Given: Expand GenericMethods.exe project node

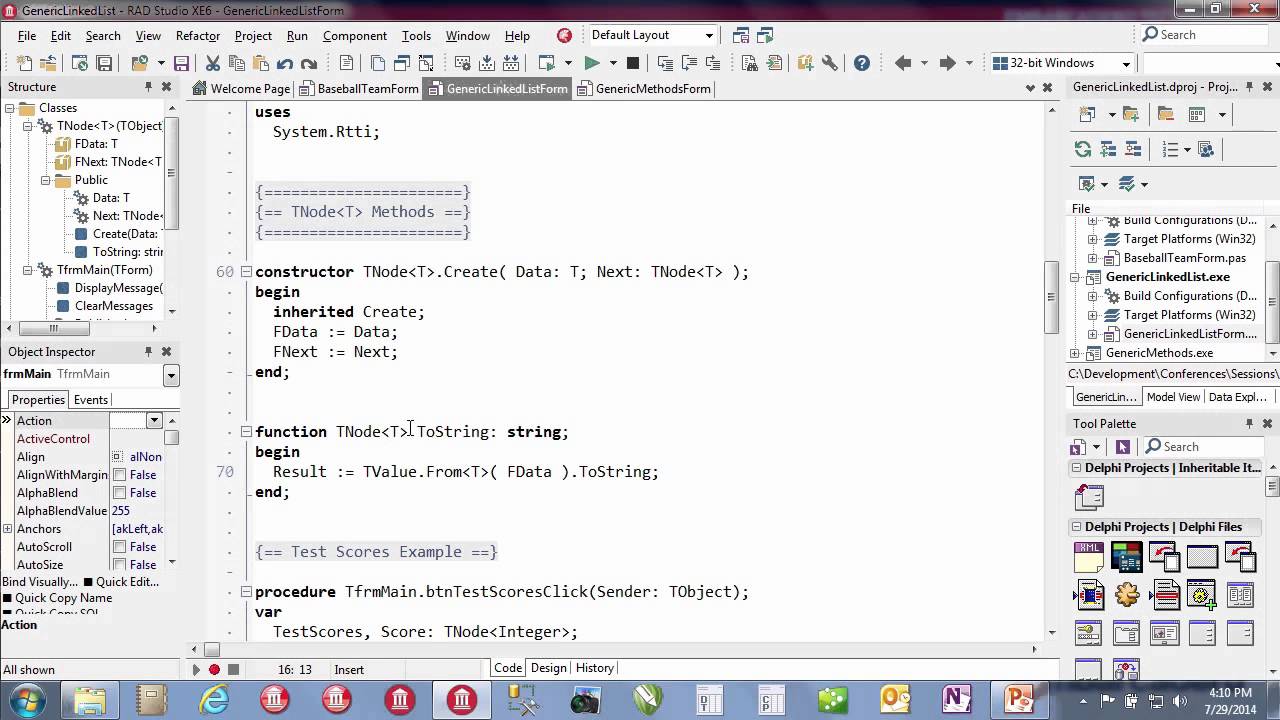Looking at the screenshot, I should pos(1076,353).
